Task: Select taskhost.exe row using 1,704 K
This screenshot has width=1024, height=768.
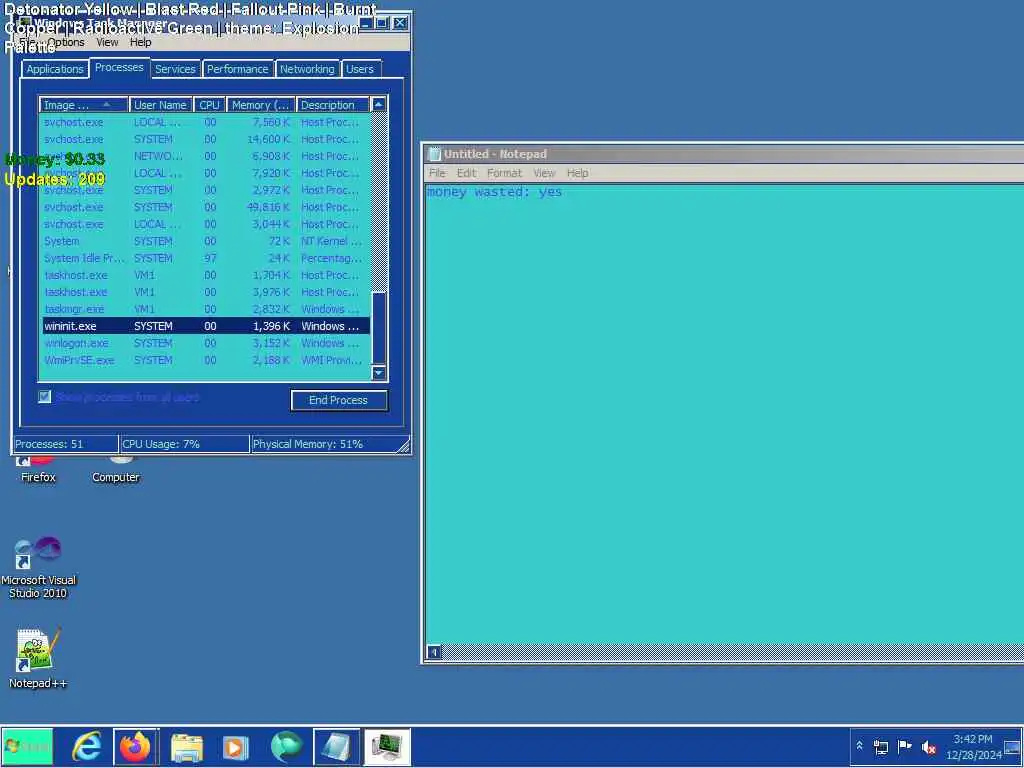Action: (205, 275)
